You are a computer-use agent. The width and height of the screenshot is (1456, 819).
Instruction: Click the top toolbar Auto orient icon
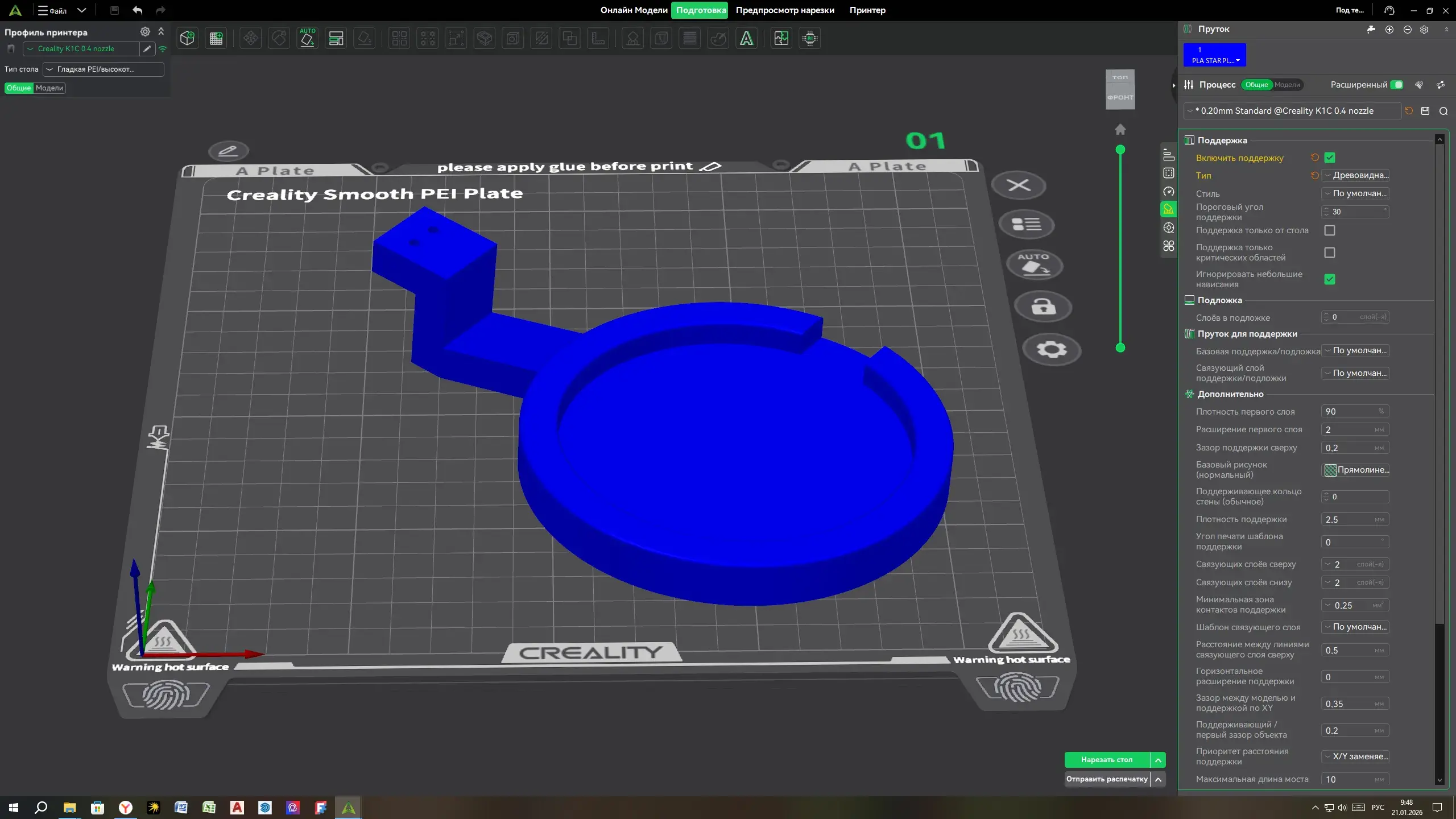point(307,38)
